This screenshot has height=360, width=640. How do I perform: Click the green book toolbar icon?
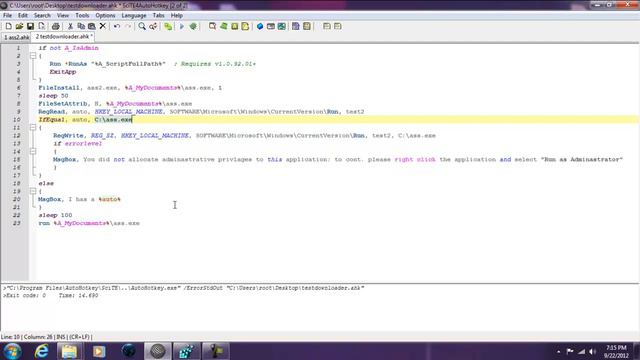(x=224, y=26)
